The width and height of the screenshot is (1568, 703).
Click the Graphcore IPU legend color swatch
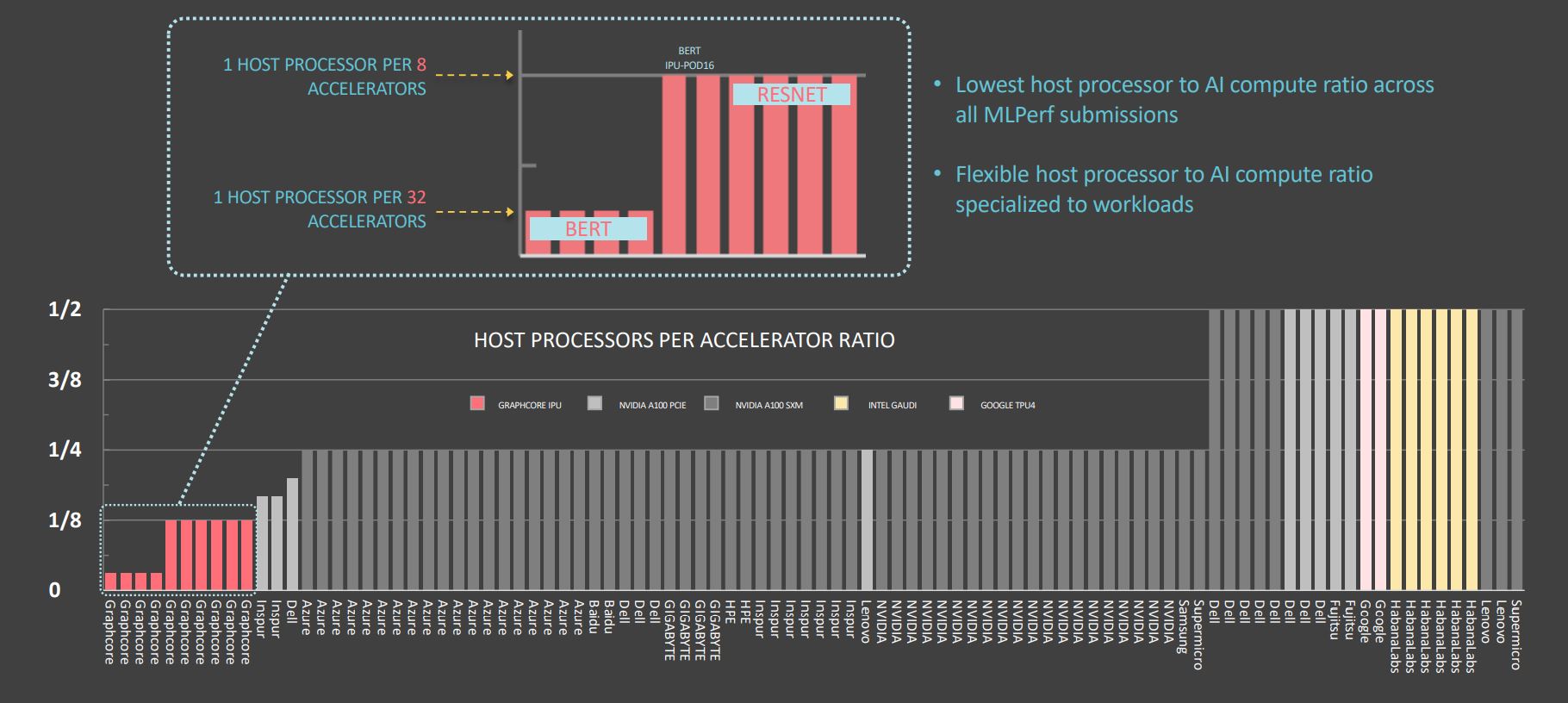tap(477, 403)
